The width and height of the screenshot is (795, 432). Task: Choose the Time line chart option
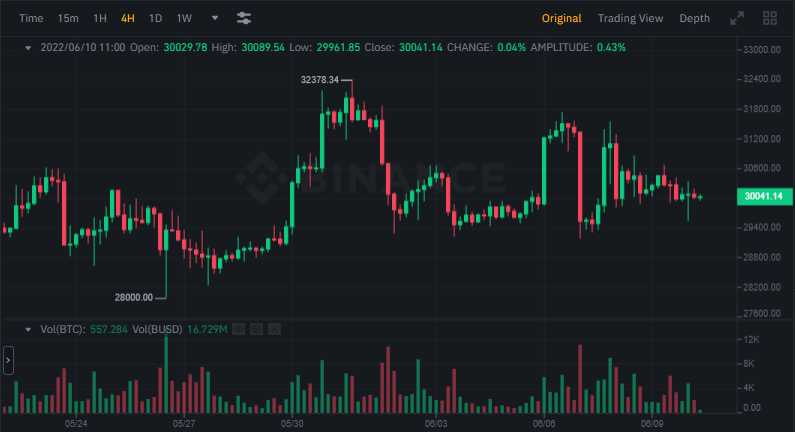31,18
